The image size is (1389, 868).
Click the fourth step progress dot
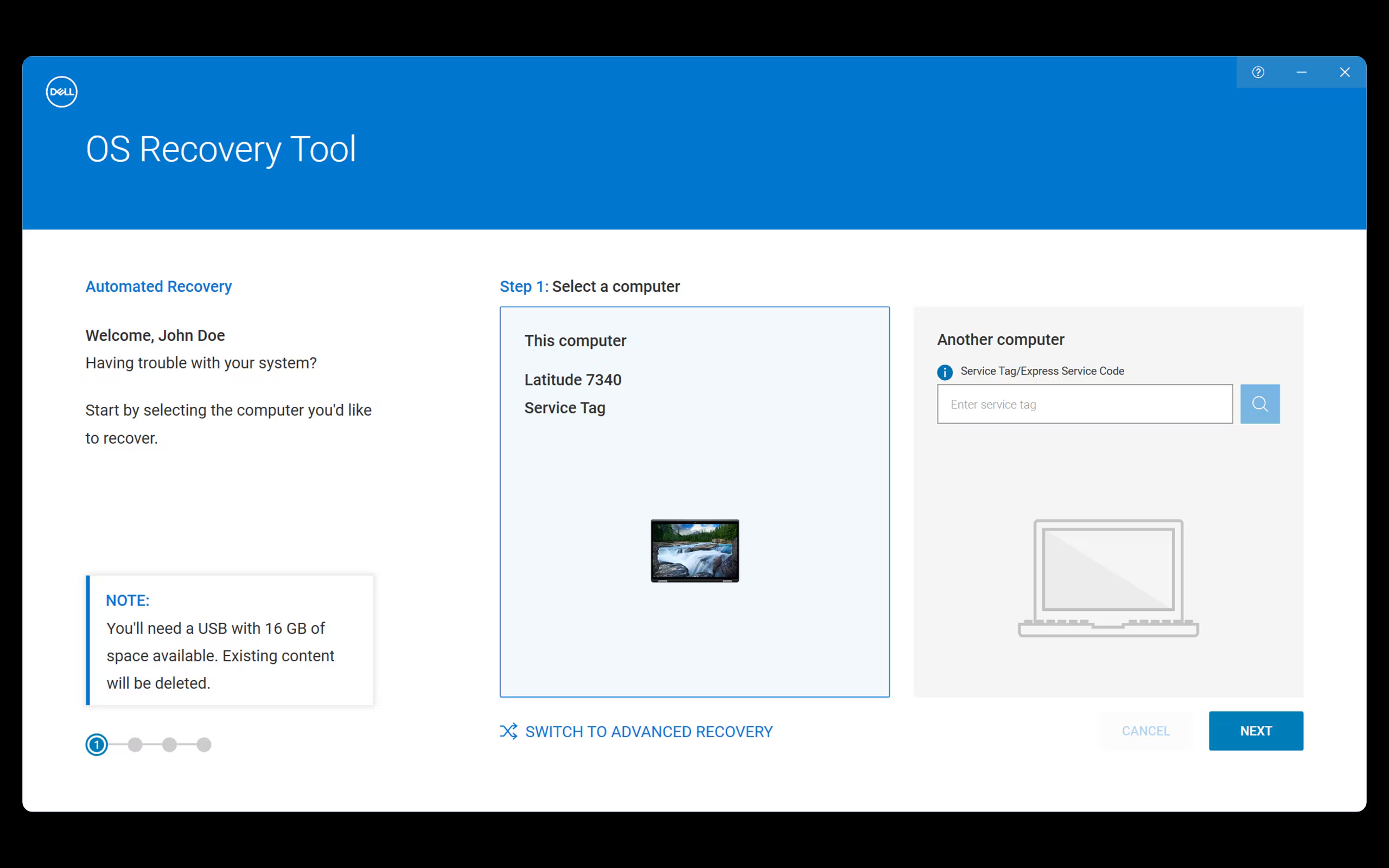point(204,744)
